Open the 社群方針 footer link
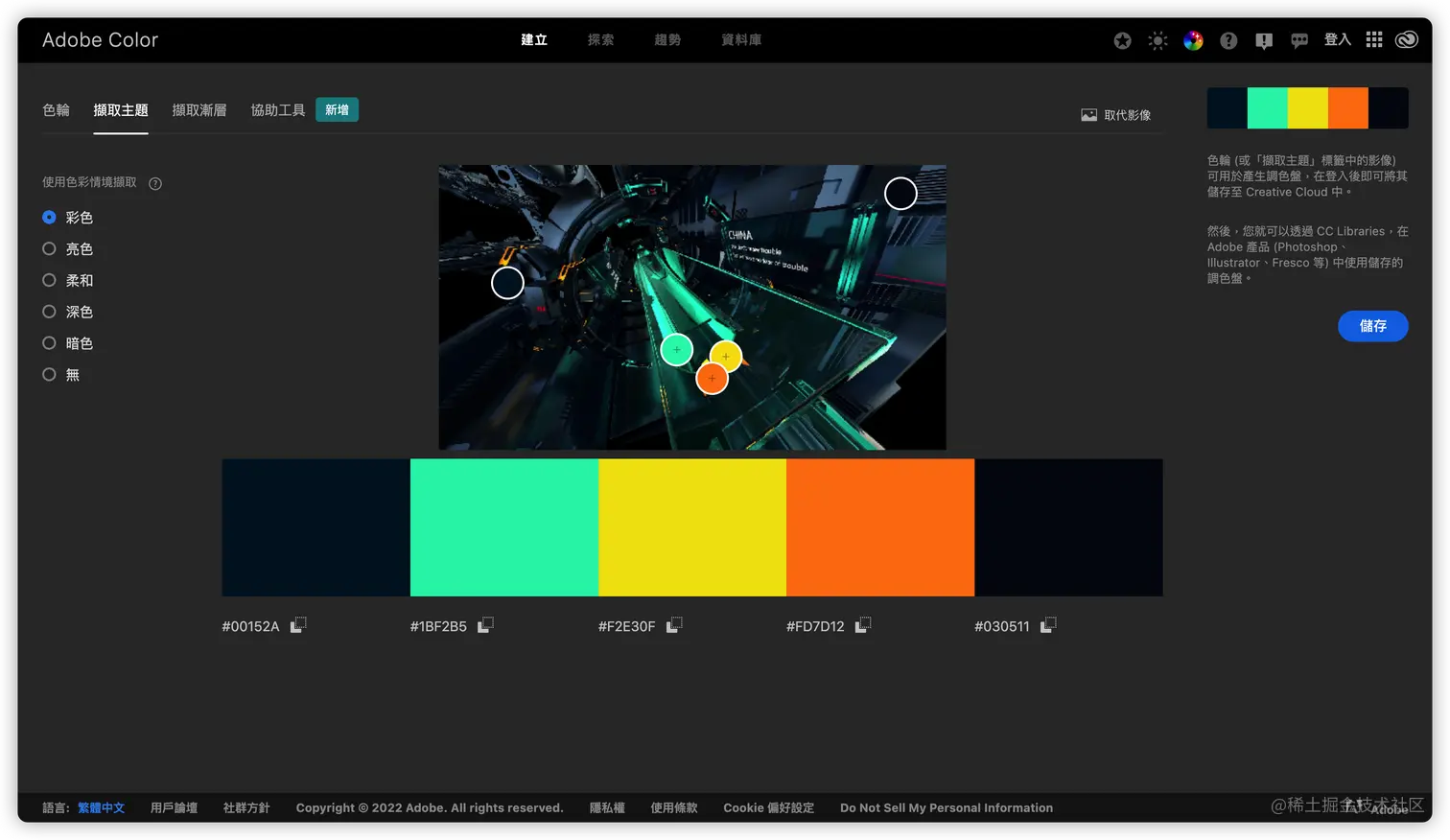This screenshot has width=1450, height=840. pyautogui.click(x=246, y=808)
